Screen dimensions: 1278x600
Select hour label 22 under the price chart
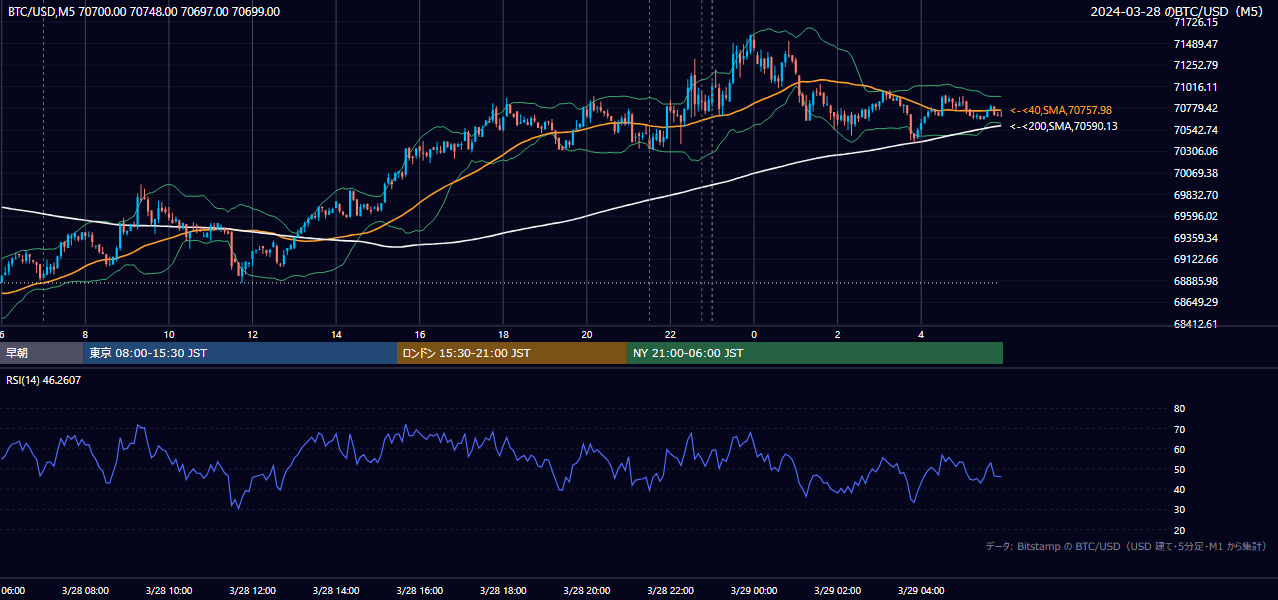[670, 334]
